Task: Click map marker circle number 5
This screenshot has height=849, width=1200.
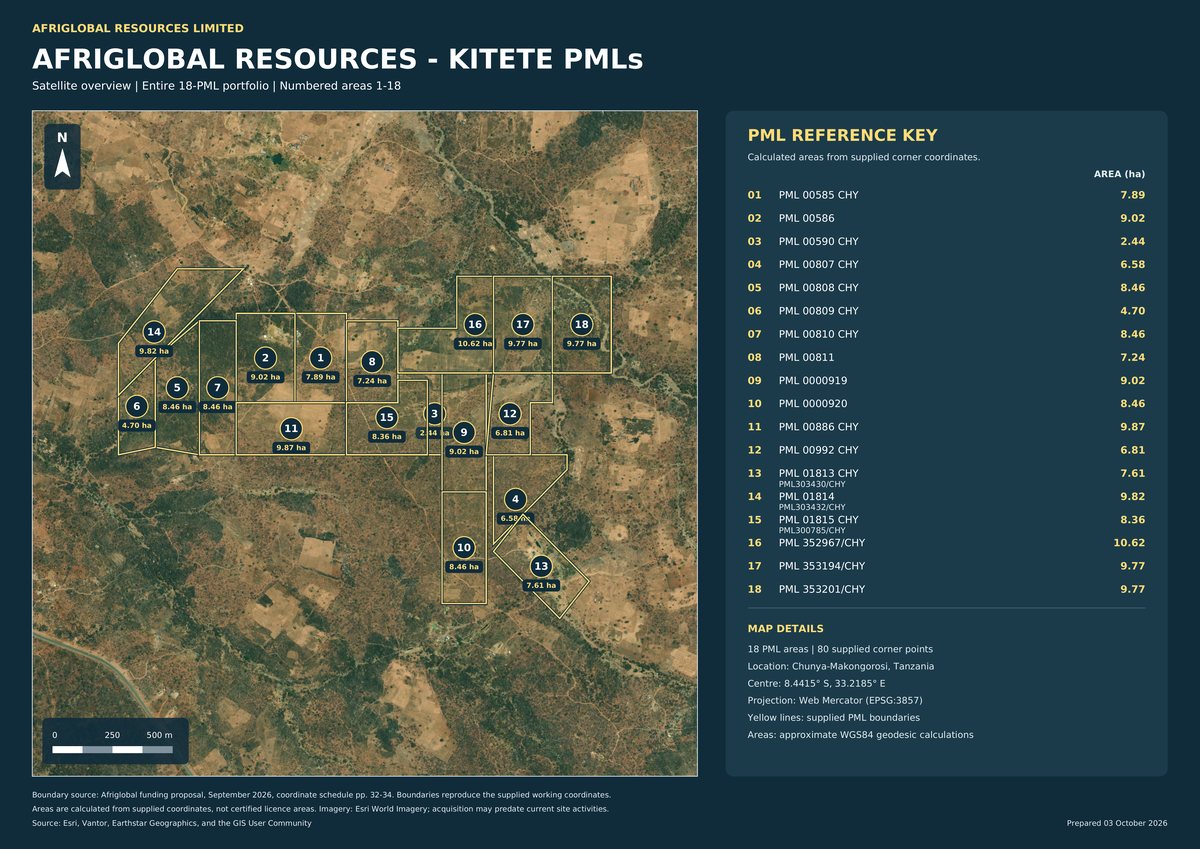Action: coord(177,388)
